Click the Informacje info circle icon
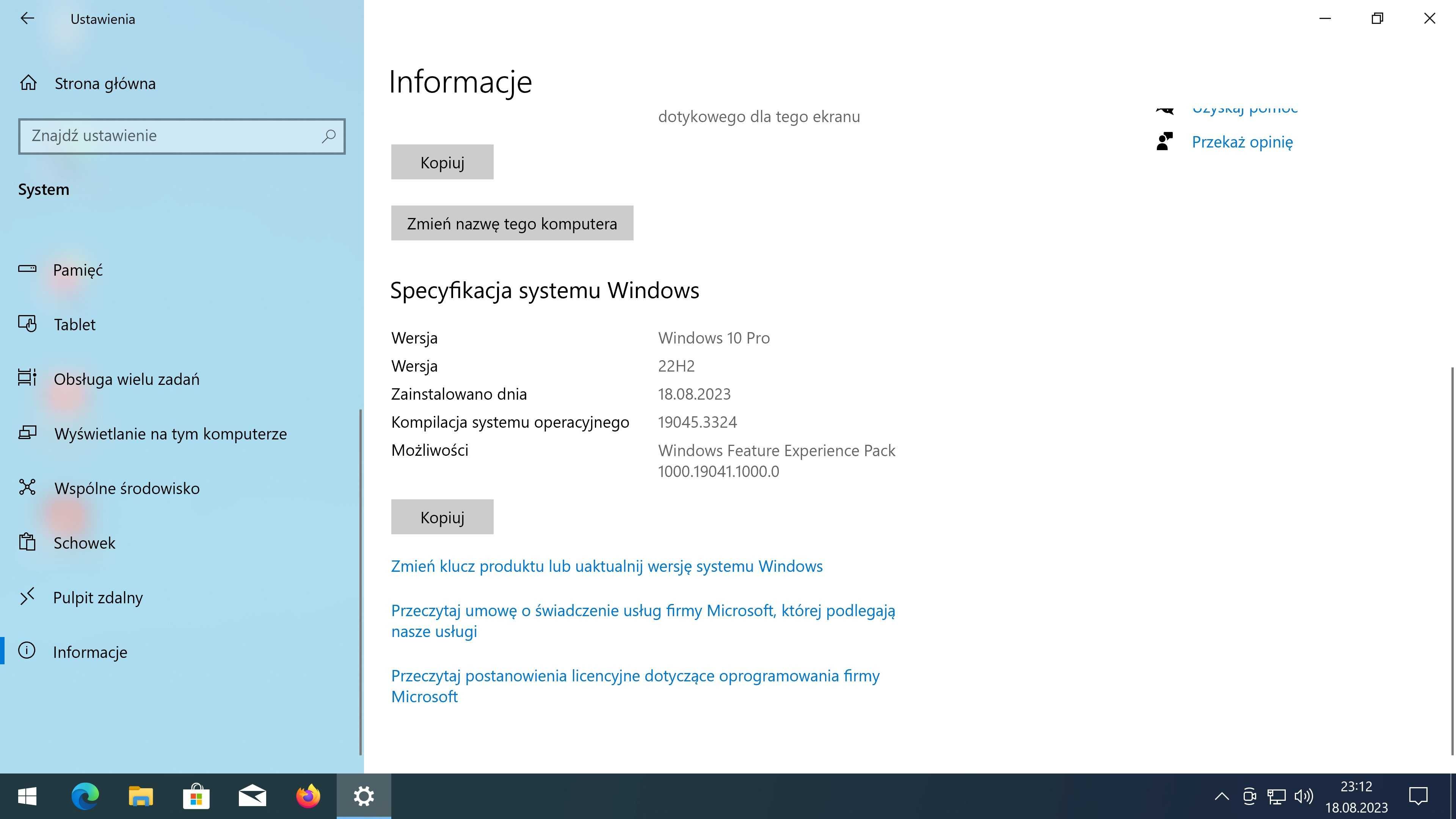This screenshot has height=819, width=1456. [x=27, y=650]
